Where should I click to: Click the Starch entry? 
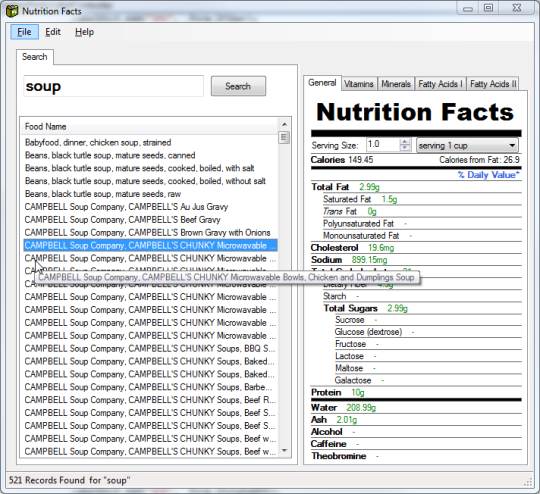pyautogui.click(x=341, y=296)
